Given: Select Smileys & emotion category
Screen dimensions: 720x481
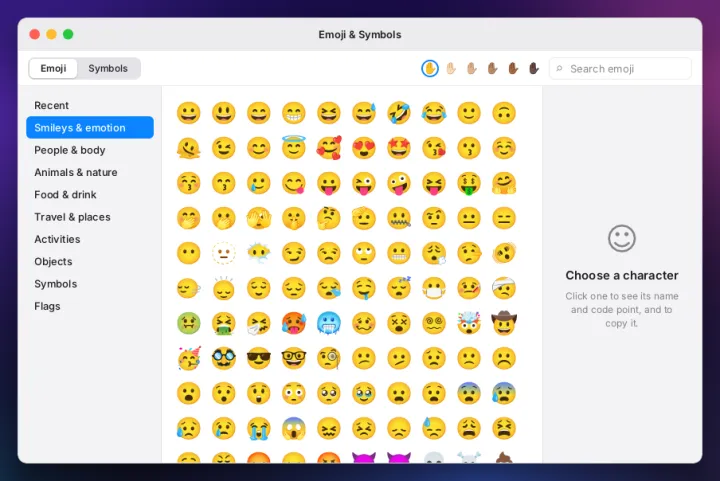Looking at the screenshot, I should point(90,128).
